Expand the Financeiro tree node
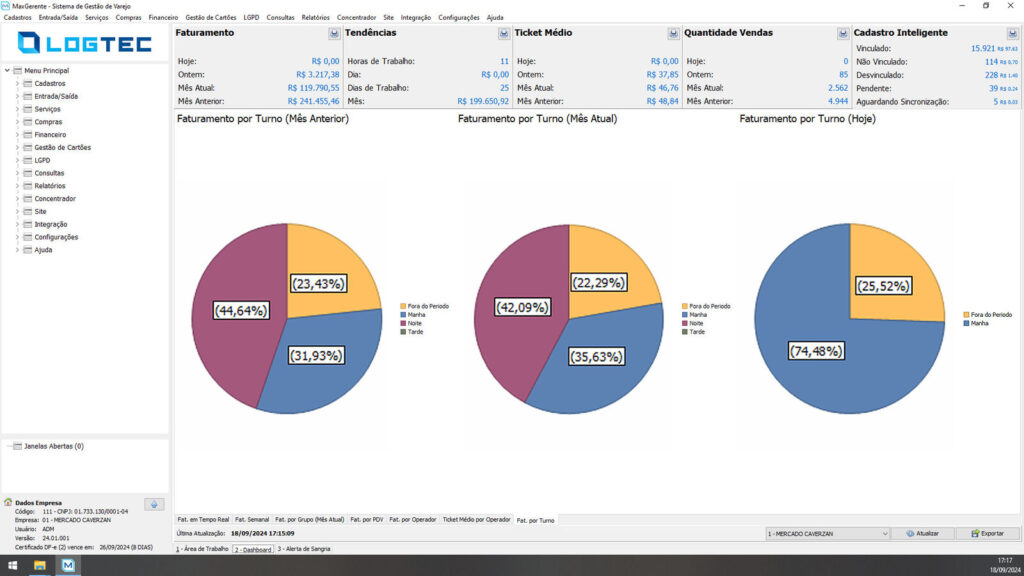The image size is (1024, 576). point(18,135)
